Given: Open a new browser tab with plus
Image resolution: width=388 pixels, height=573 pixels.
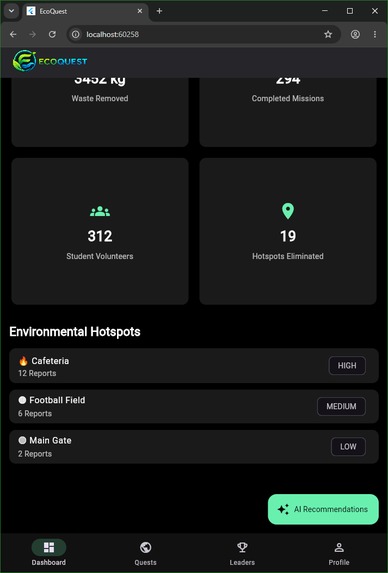Looking at the screenshot, I should tap(159, 11).
